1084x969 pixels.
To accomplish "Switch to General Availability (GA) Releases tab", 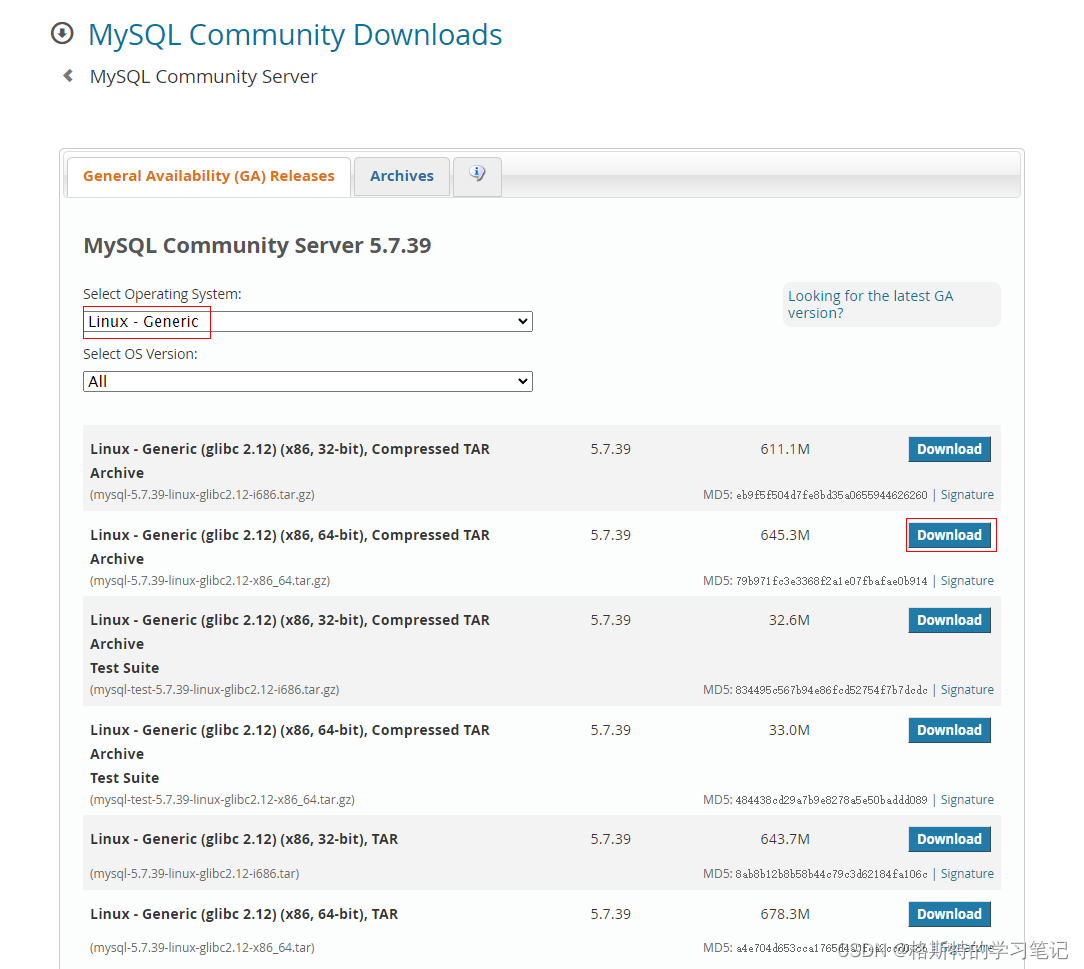I will [x=209, y=176].
